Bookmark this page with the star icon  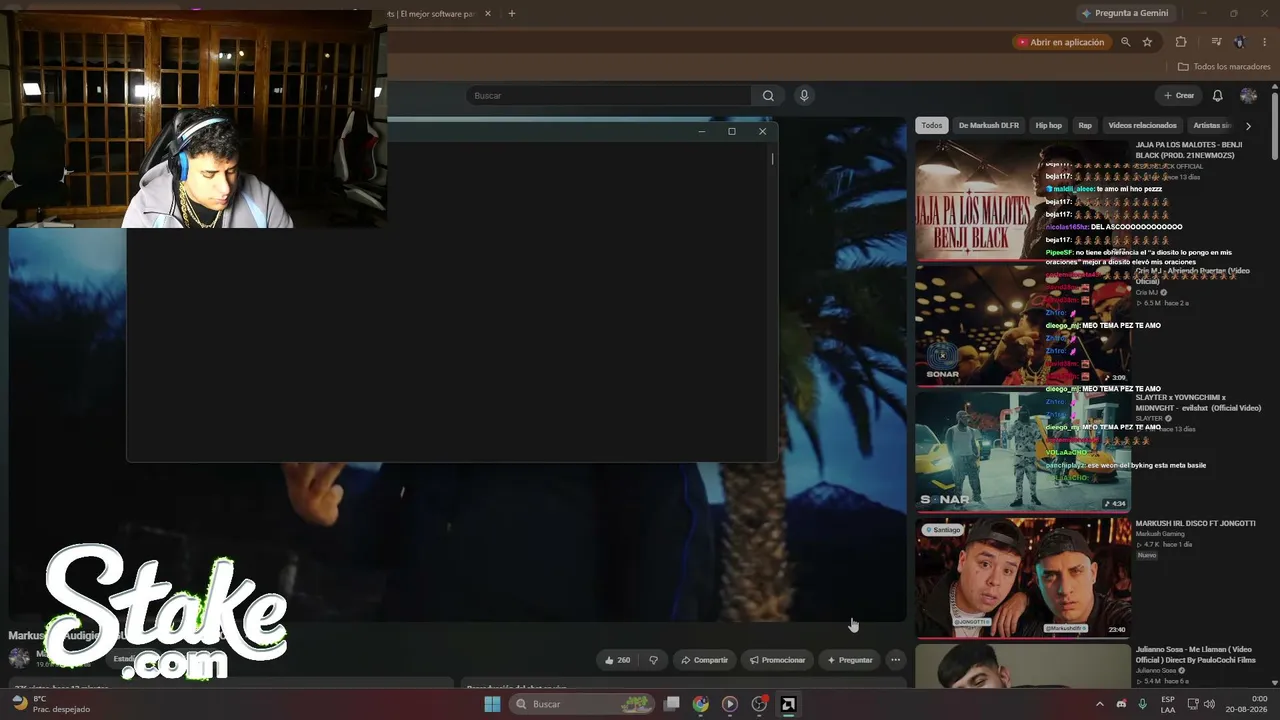coord(1147,42)
